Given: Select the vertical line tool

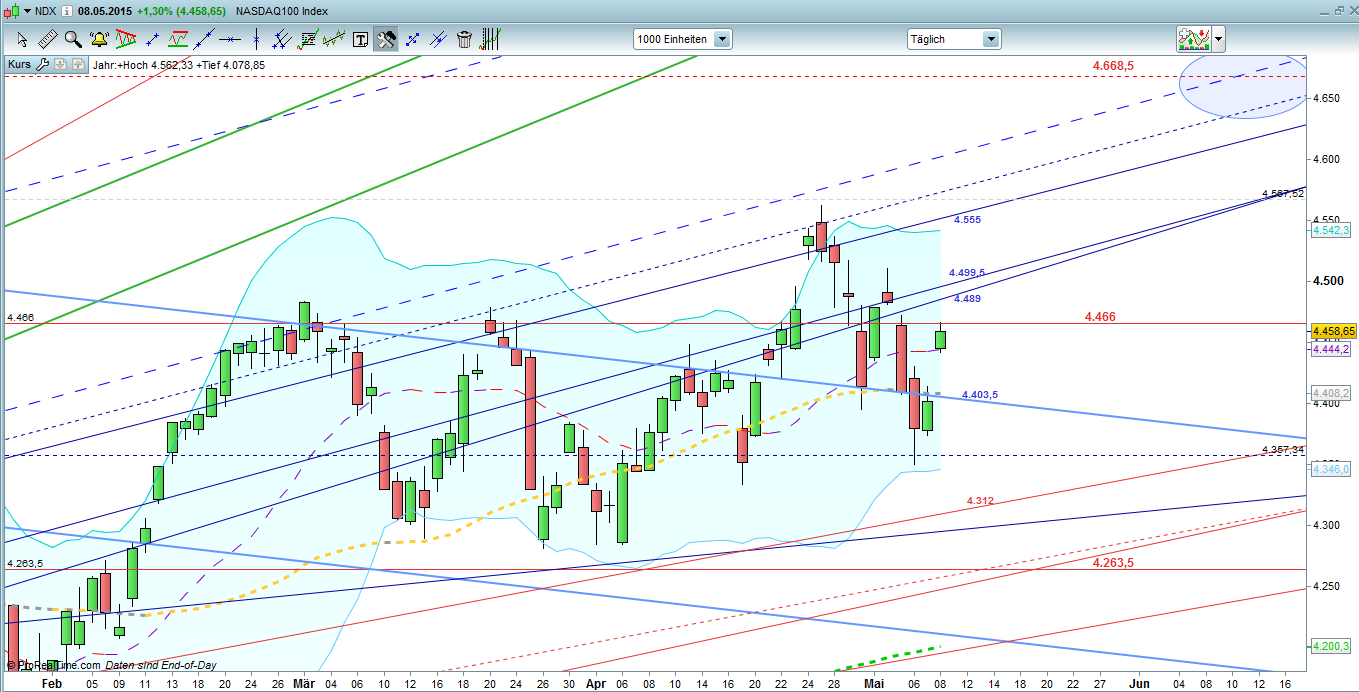Looking at the screenshot, I should tap(256, 39).
